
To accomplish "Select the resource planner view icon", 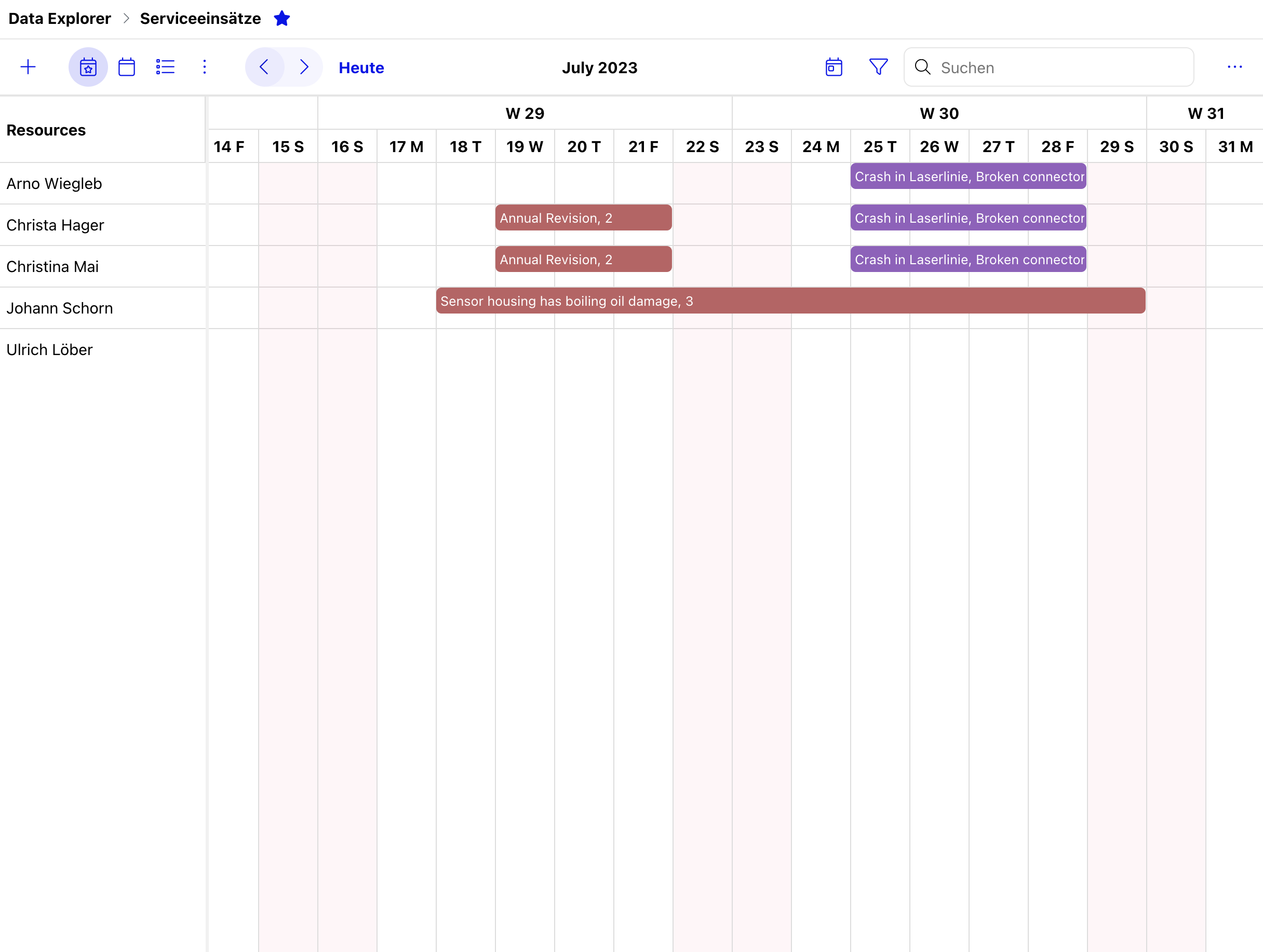I will [x=88, y=67].
